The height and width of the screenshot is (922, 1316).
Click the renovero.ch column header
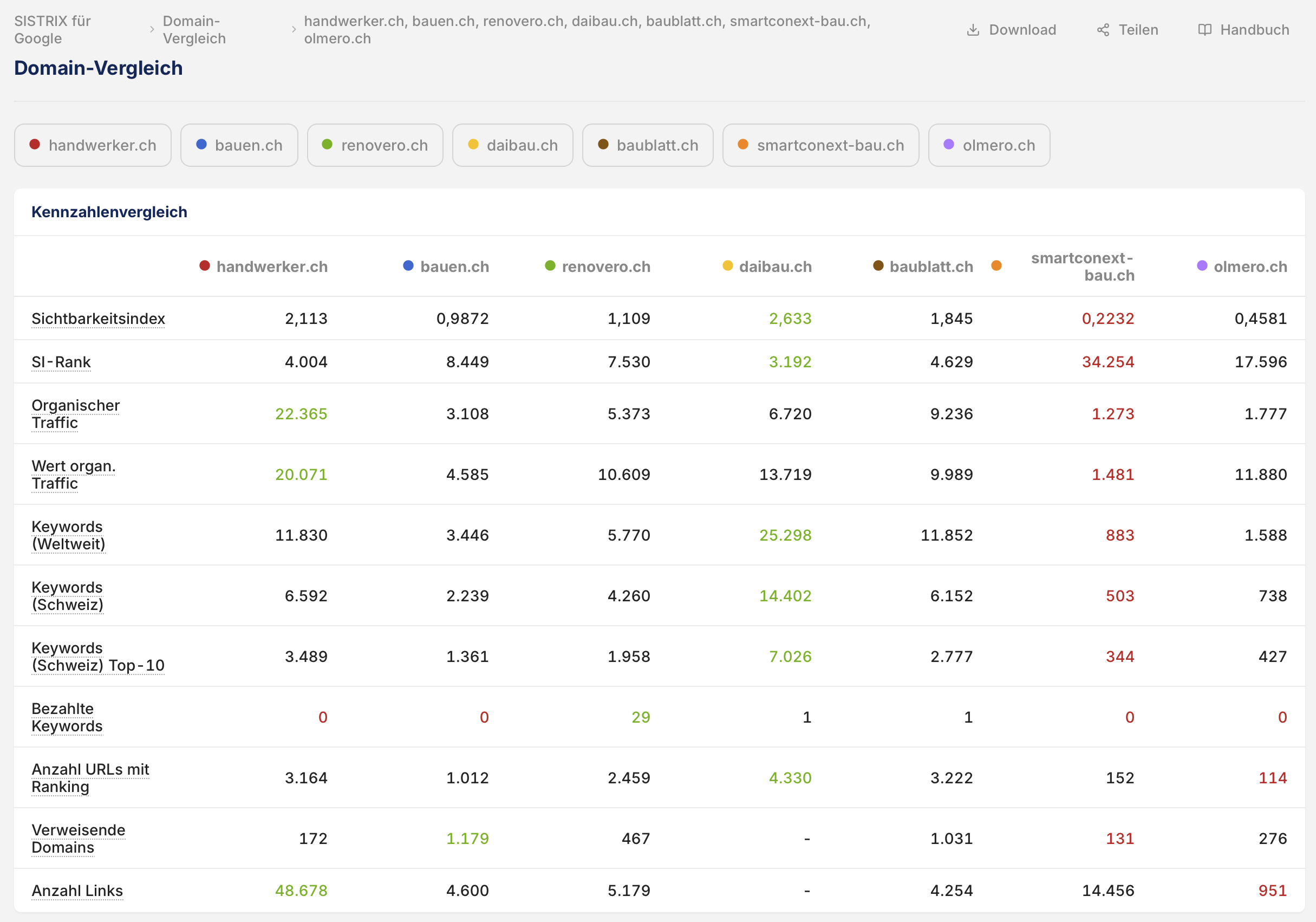tap(606, 267)
